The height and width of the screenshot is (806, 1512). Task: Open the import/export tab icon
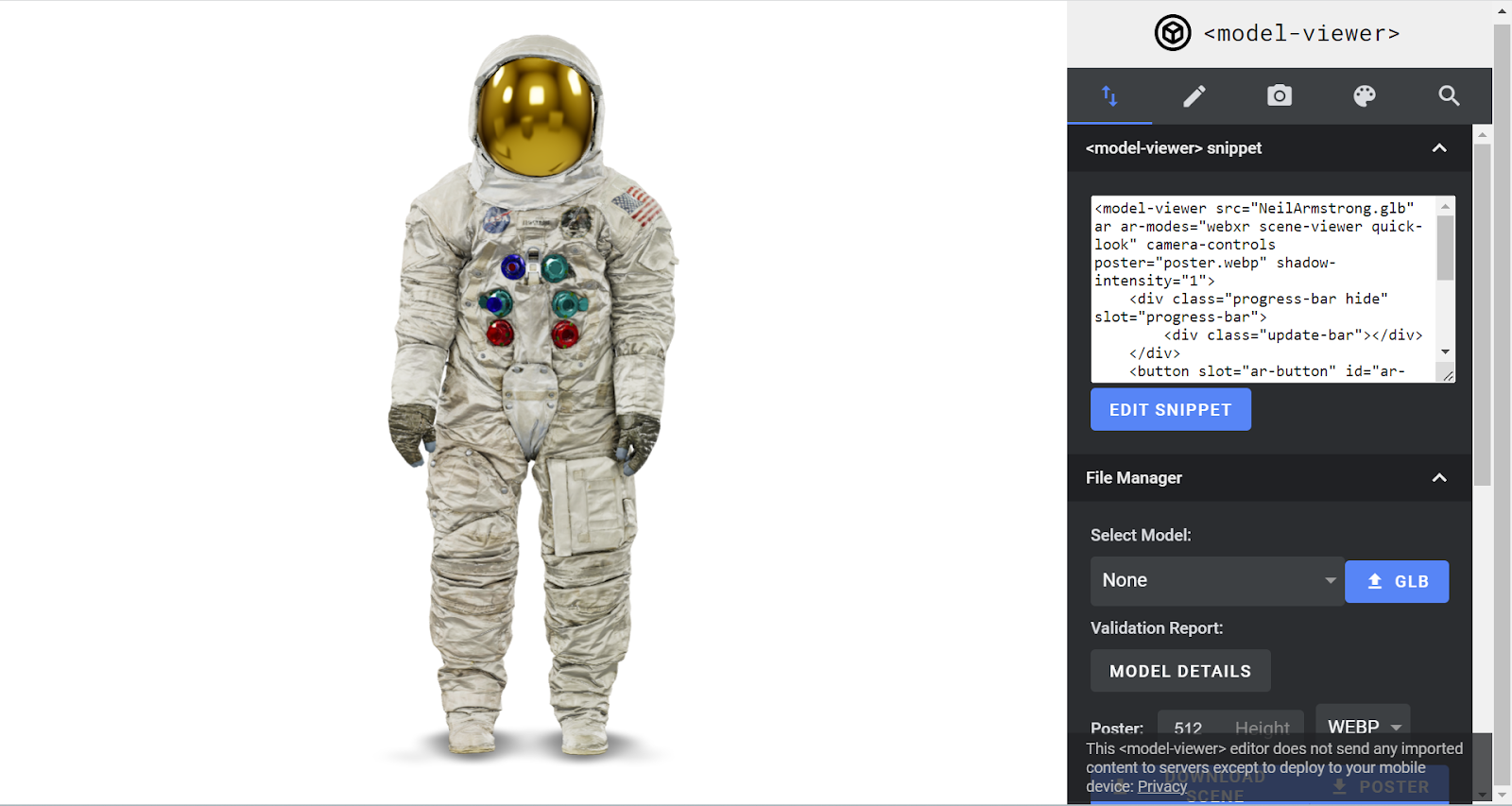pos(1109,95)
